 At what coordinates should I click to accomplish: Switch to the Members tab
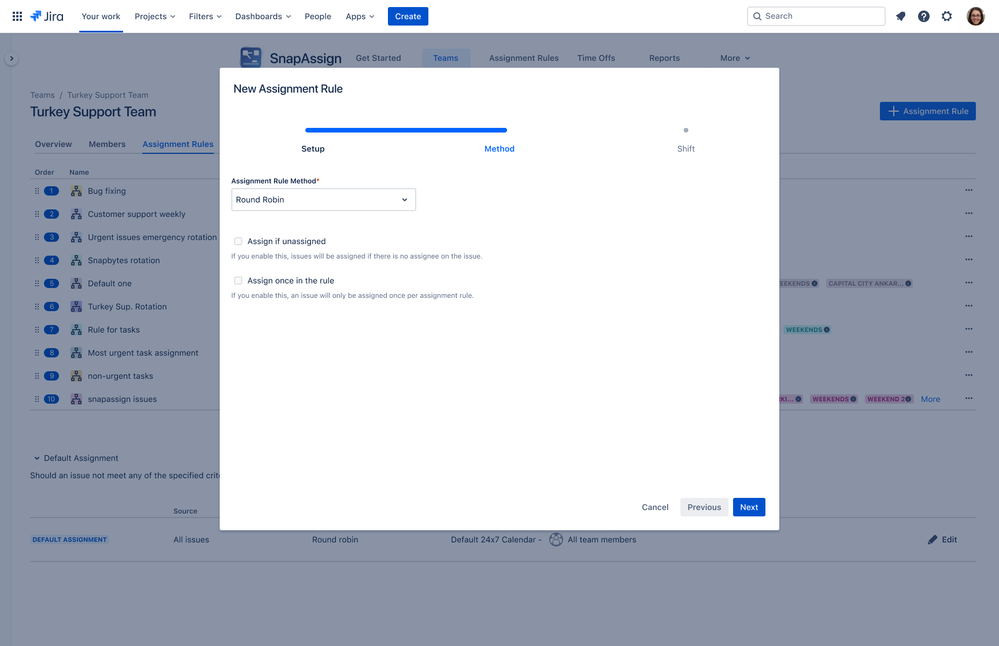point(107,144)
